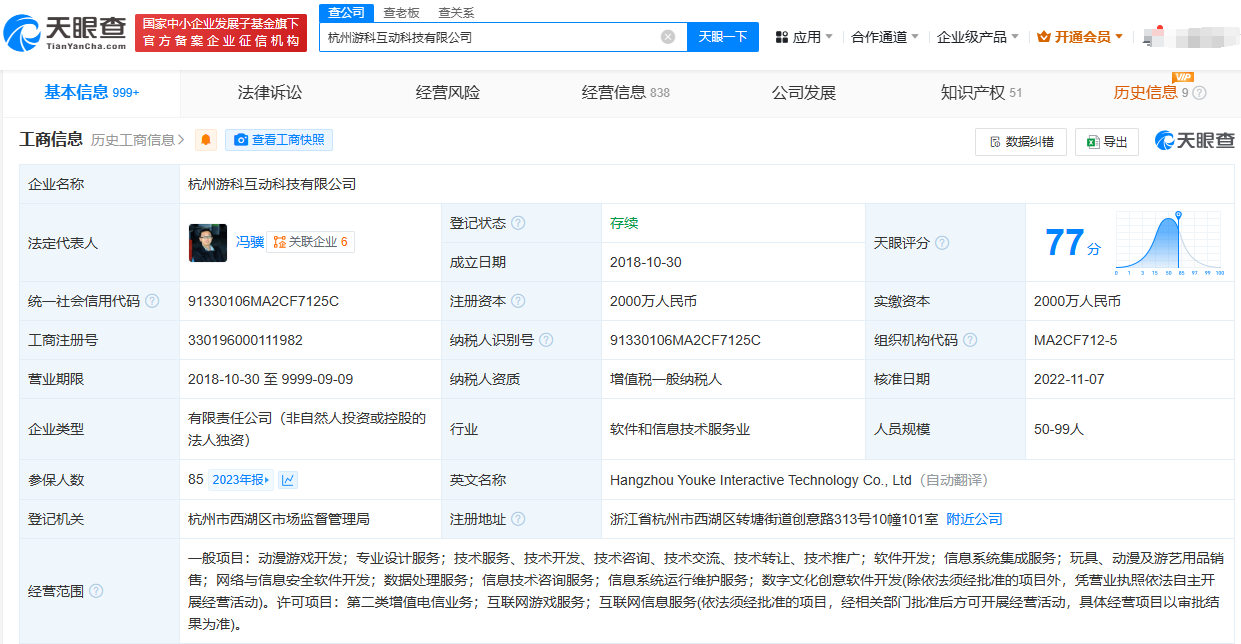The image size is (1241, 644).
Task: Open the 开通会员 membership dropdown
Action: pos(1080,37)
